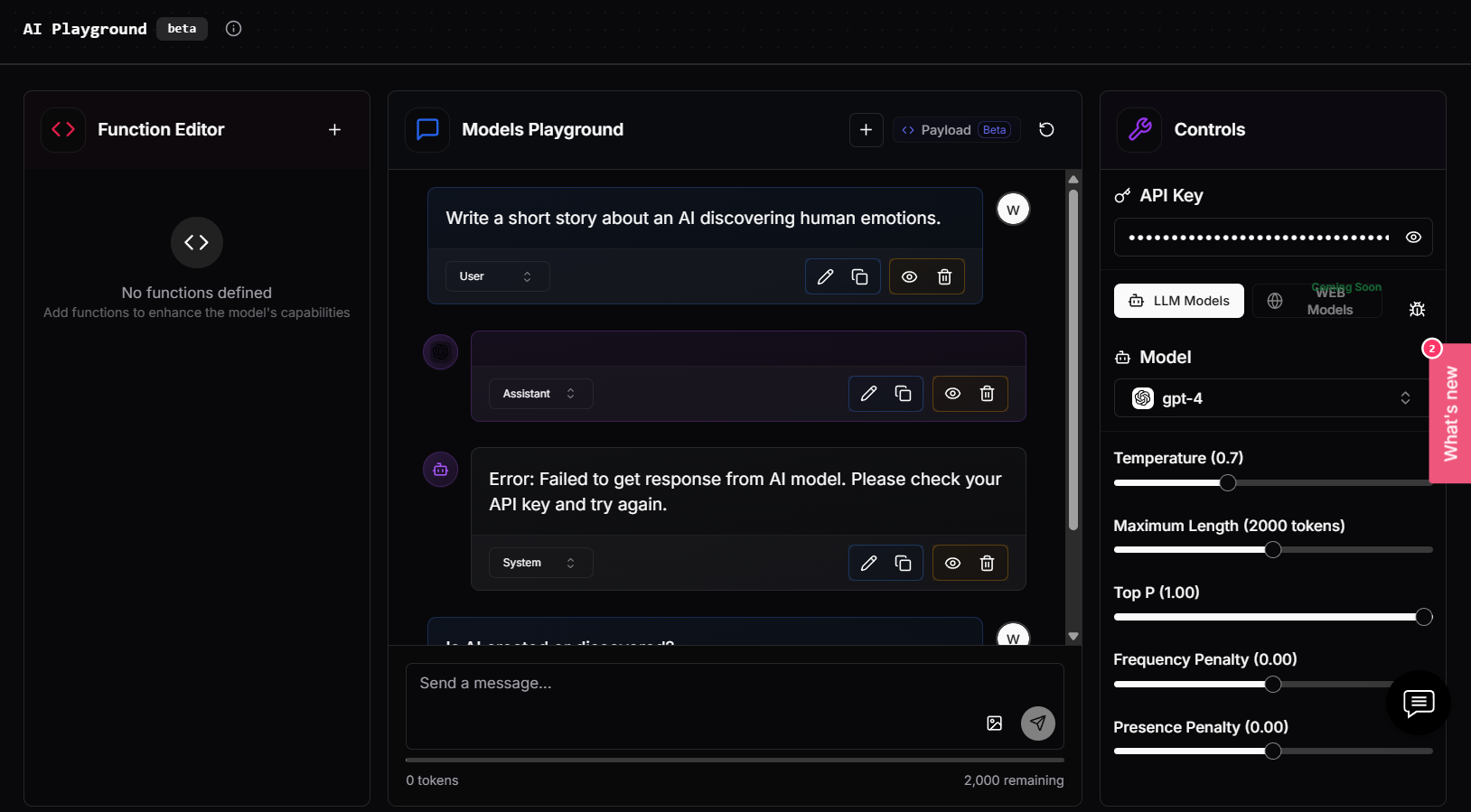
Task: Adjust the Temperature slider handle
Action: point(1227,483)
